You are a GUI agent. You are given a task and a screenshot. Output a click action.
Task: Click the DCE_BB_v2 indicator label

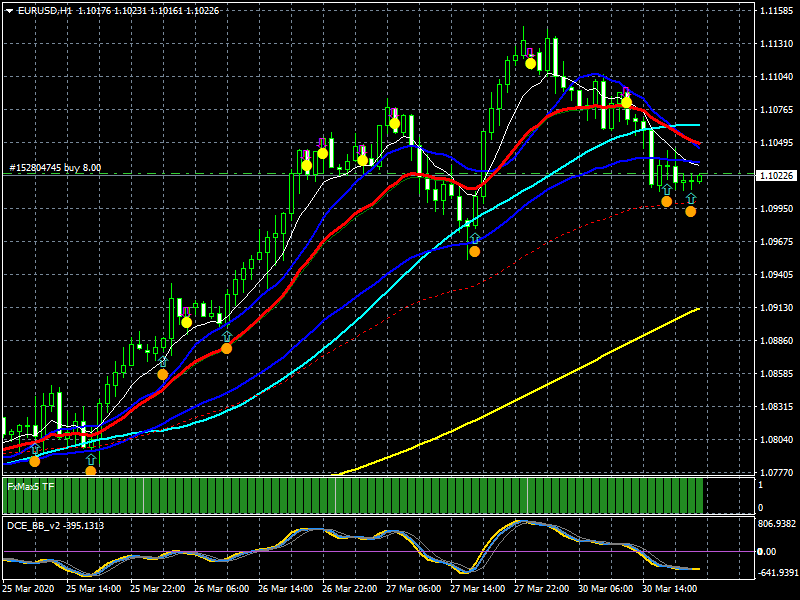pyautogui.click(x=55, y=526)
